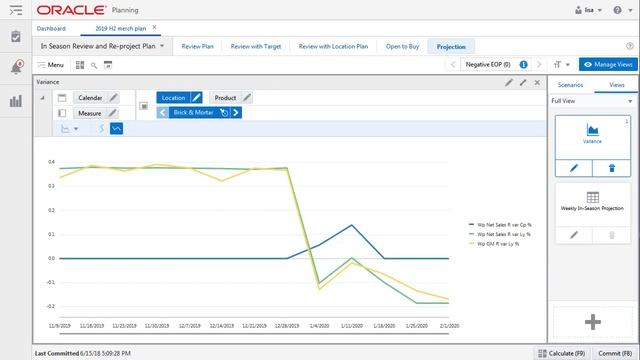Click the Calculate (F9) button
The image size is (640, 360).
click(561, 353)
